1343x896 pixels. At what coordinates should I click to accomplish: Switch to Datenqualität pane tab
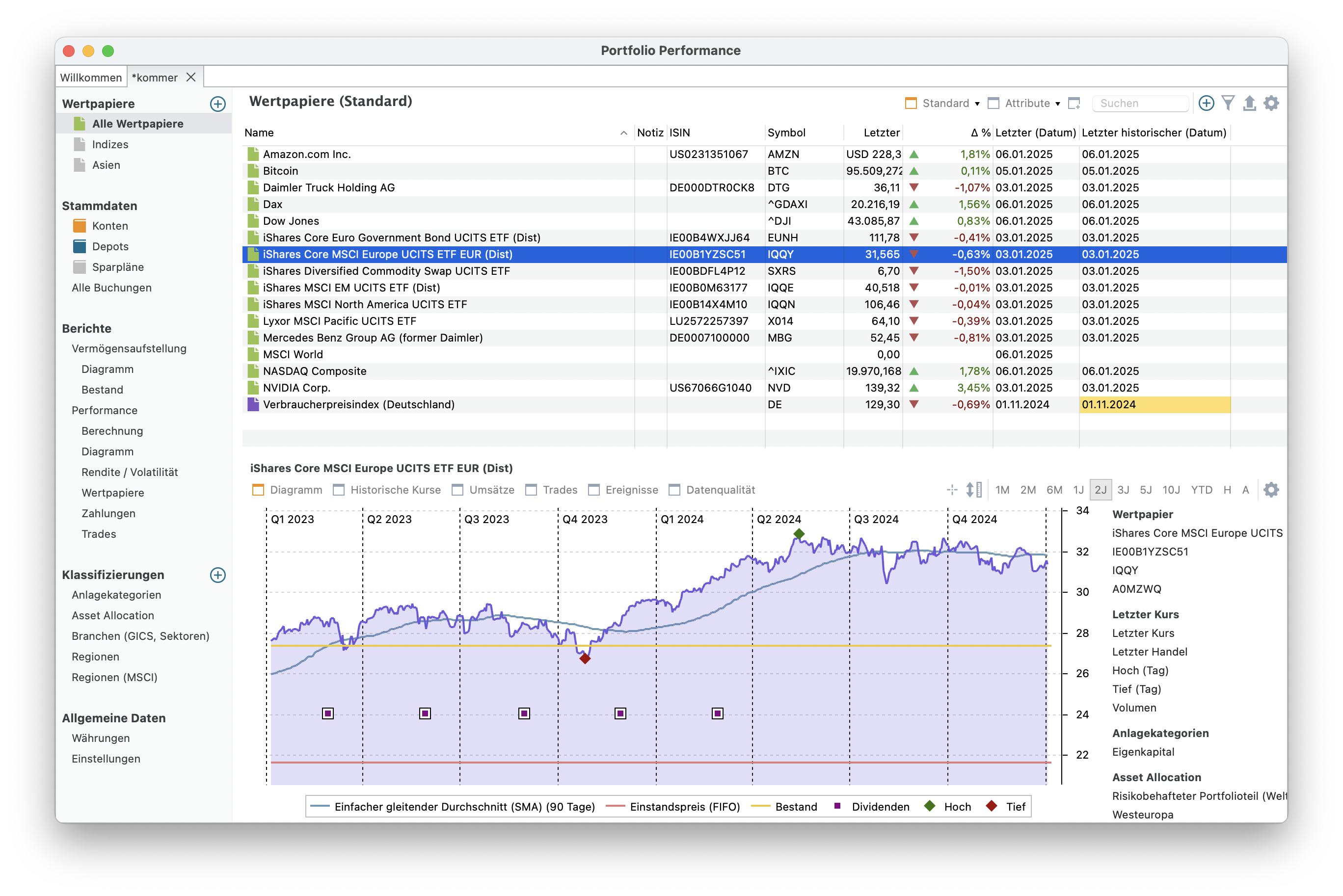[x=711, y=490]
